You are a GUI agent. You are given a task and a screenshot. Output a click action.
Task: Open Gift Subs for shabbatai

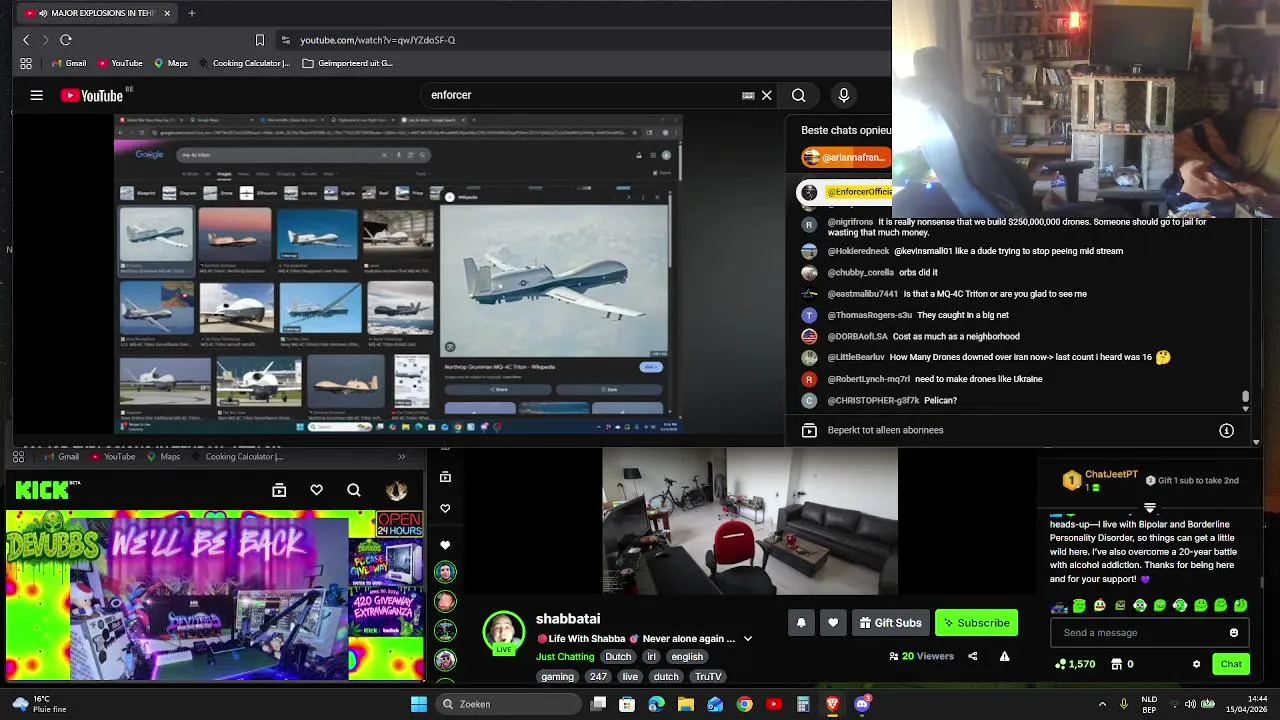pos(890,623)
